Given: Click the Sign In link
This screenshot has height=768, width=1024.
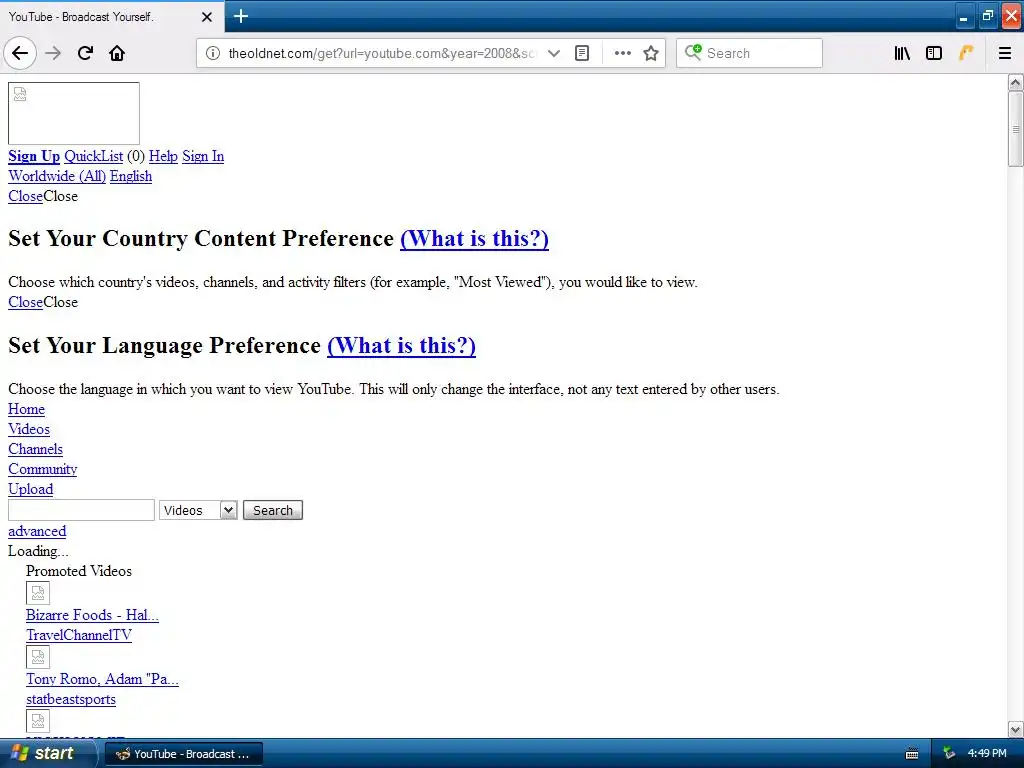Looking at the screenshot, I should pyautogui.click(x=203, y=156).
